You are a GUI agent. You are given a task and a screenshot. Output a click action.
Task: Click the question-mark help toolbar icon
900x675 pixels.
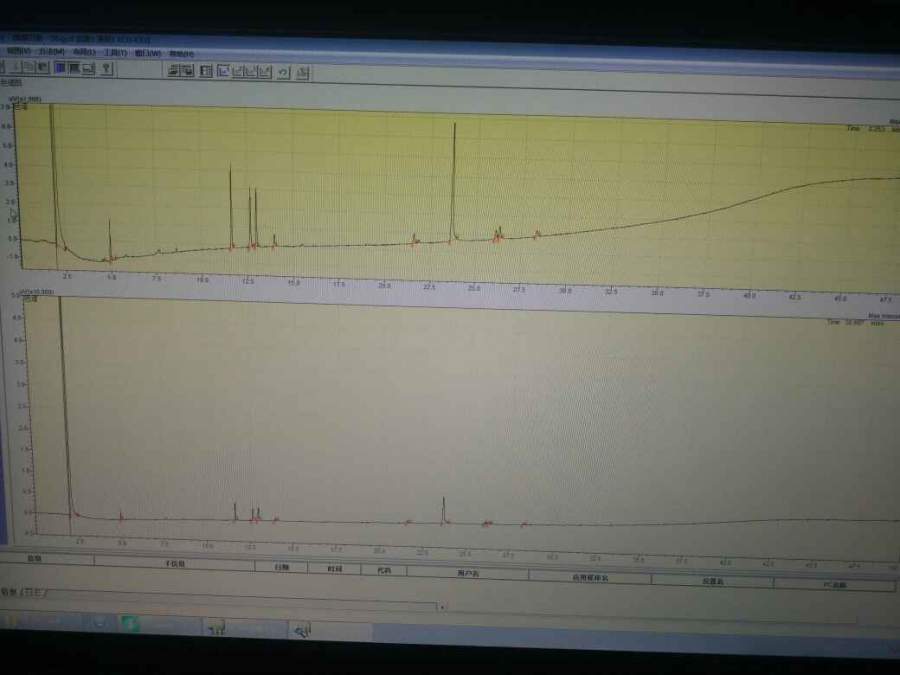[x=106, y=68]
